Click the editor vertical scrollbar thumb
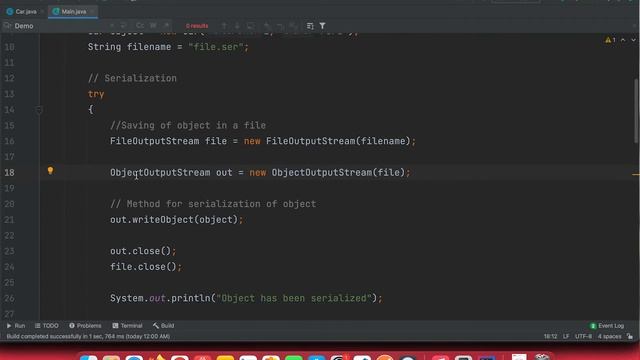 coord(637,111)
